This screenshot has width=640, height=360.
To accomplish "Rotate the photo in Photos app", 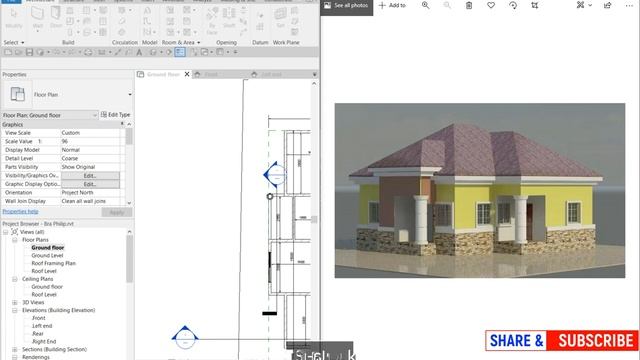I will pos(513,5).
